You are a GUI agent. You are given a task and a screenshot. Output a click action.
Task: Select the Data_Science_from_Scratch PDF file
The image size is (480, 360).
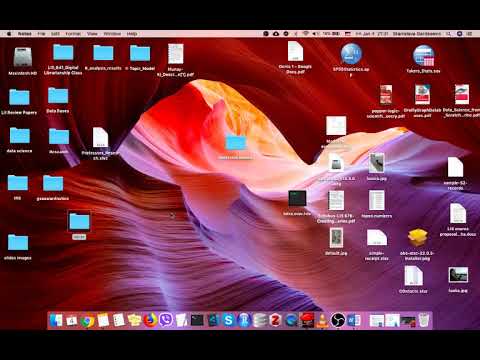pos(462,95)
